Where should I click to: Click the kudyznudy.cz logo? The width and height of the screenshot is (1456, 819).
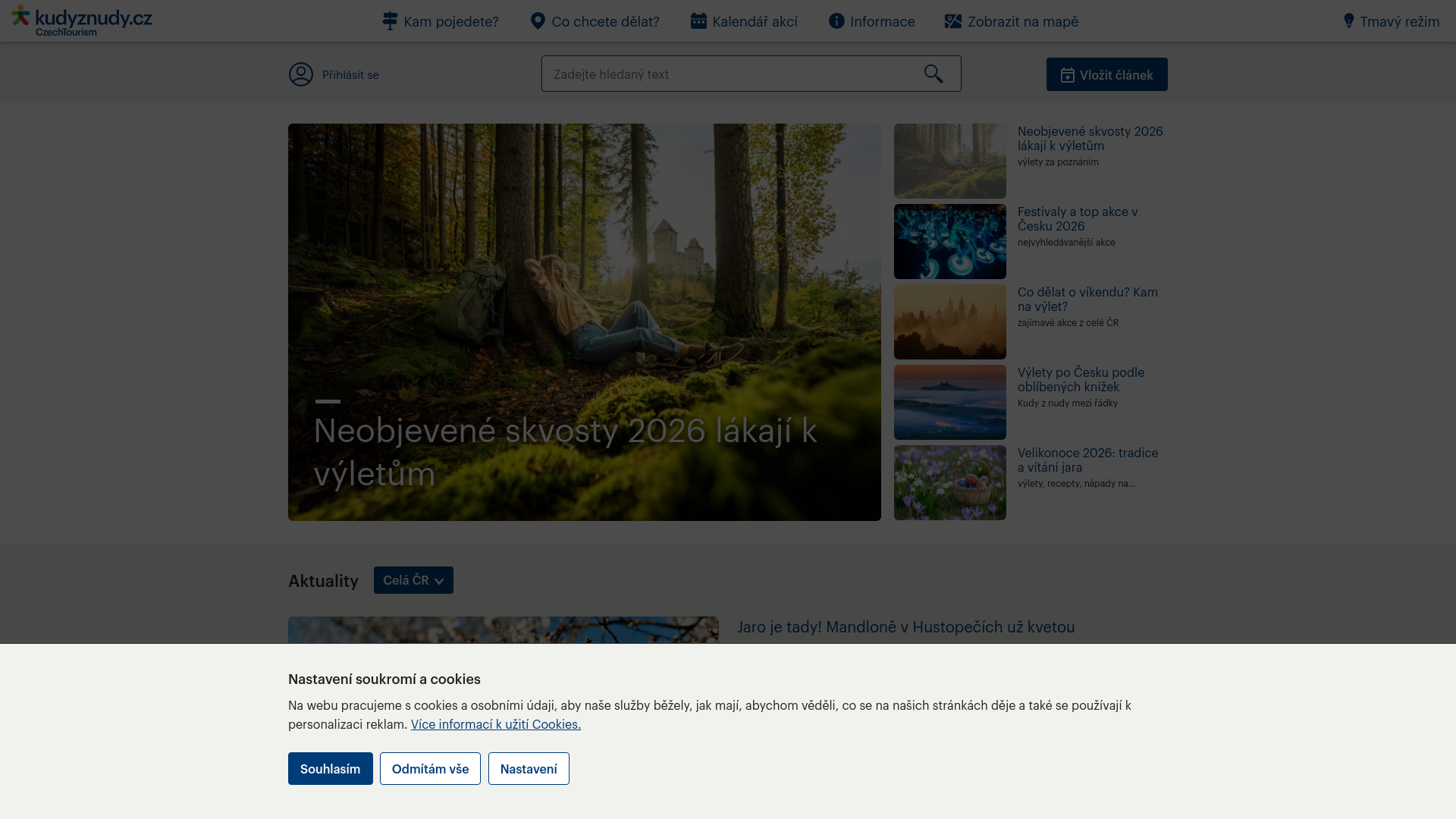(x=82, y=20)
